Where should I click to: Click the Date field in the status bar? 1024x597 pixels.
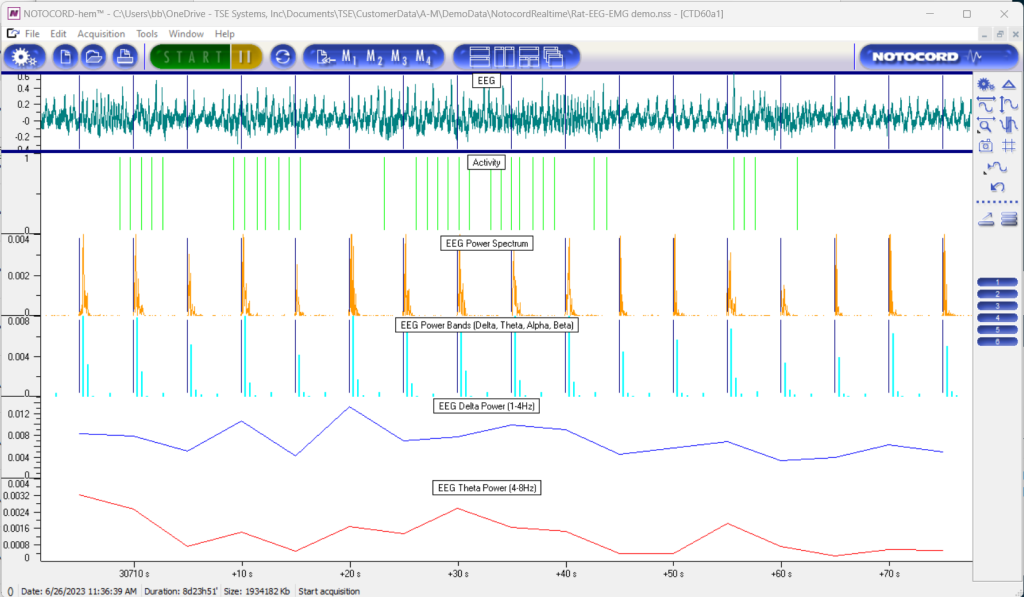(x=79, y=591)
